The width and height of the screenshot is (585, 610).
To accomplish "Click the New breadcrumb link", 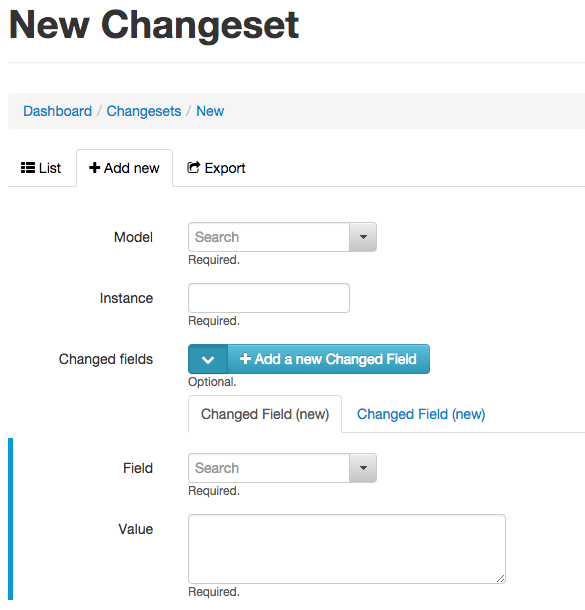I will point(210,111).
